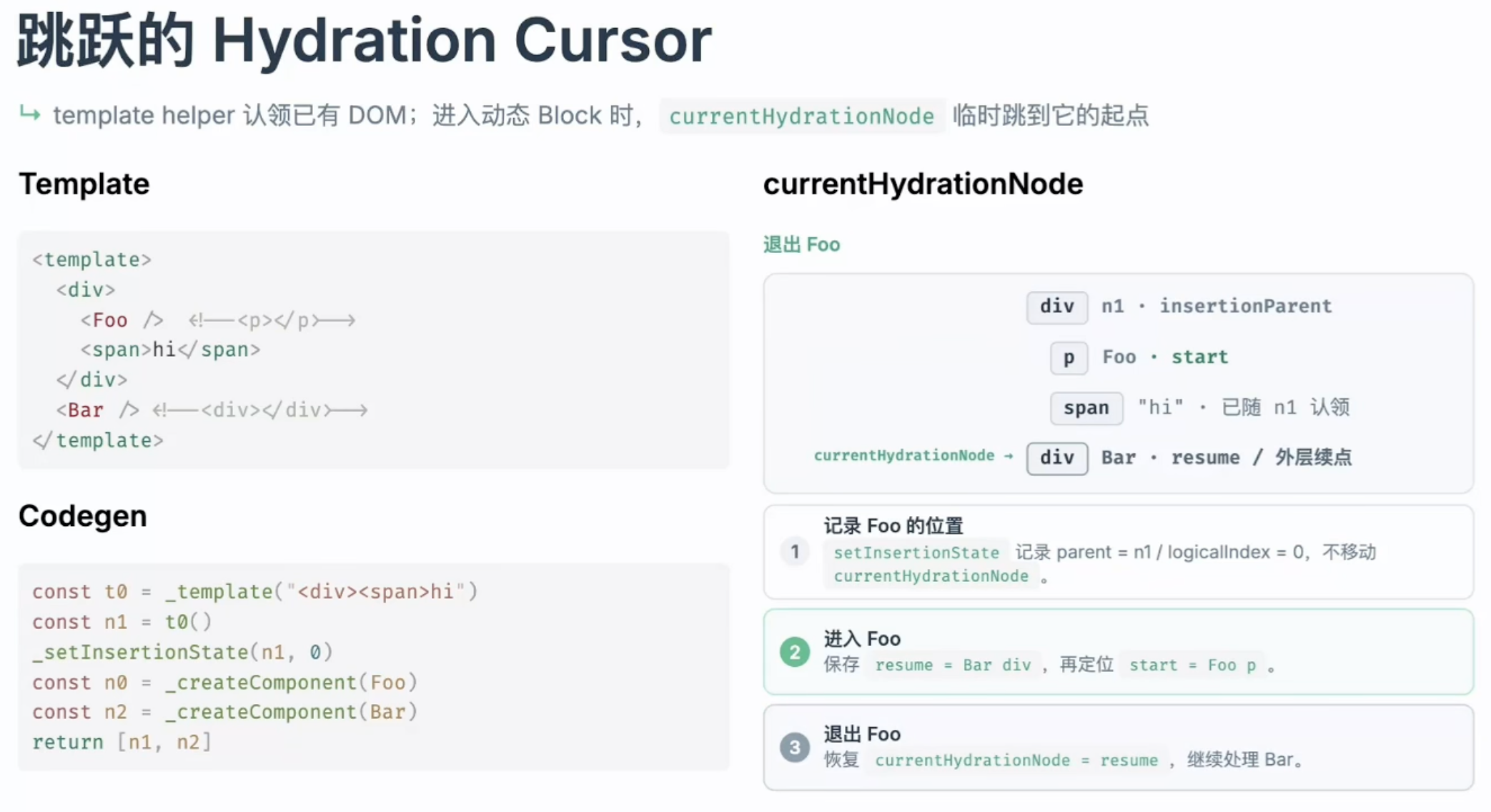Click the text "继续处理 Bar。" in step 3
The width and height of the screenshot is (1491, 812).
1245,760
